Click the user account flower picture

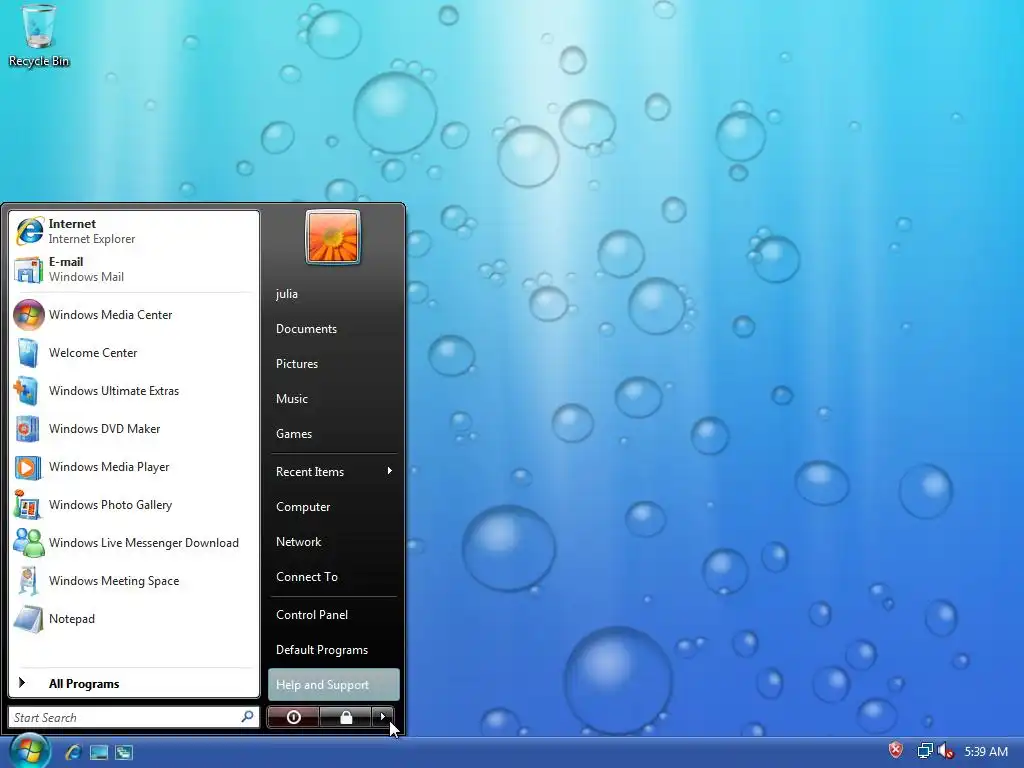333,236
